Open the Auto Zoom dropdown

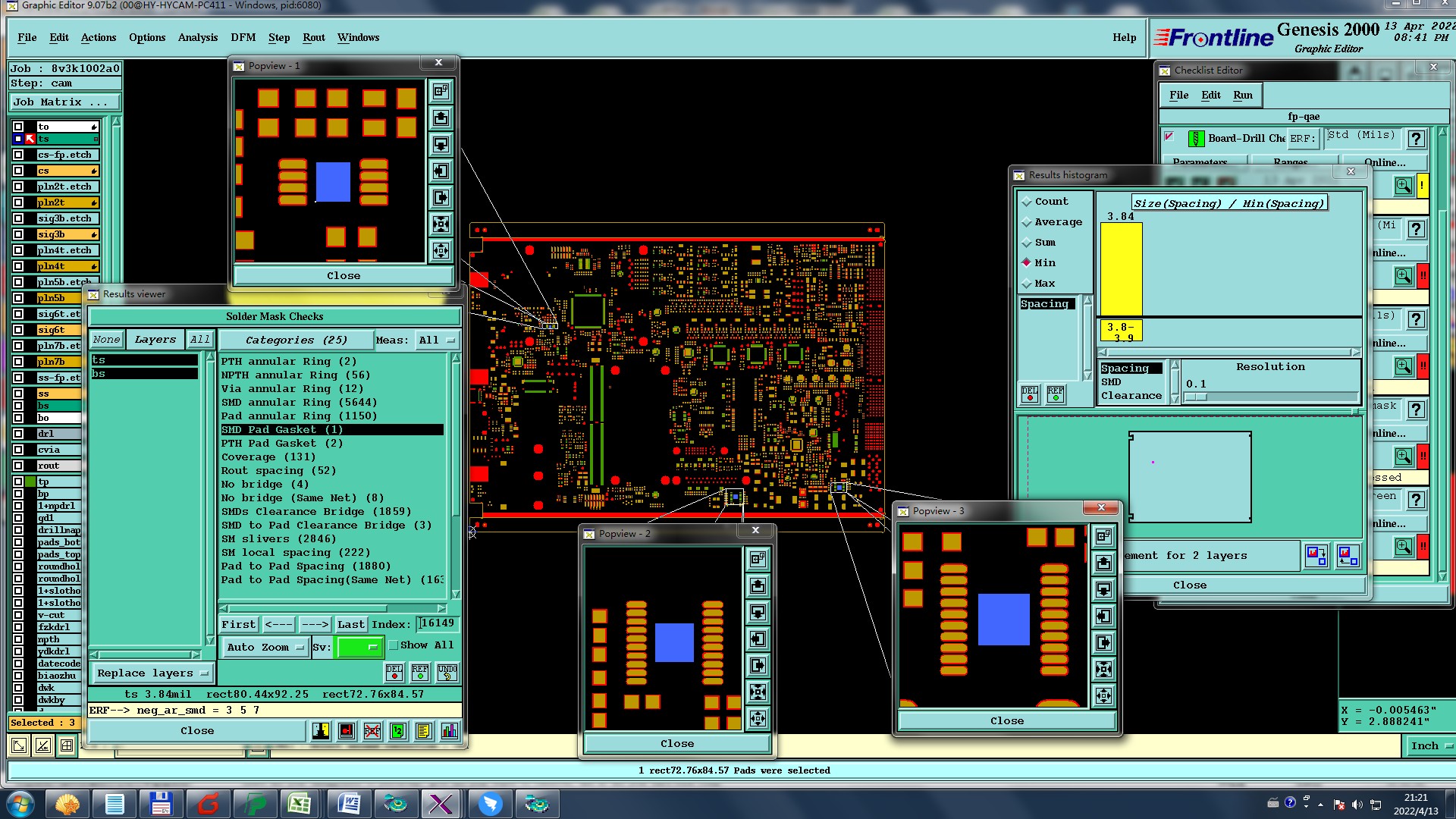[265, 648]
